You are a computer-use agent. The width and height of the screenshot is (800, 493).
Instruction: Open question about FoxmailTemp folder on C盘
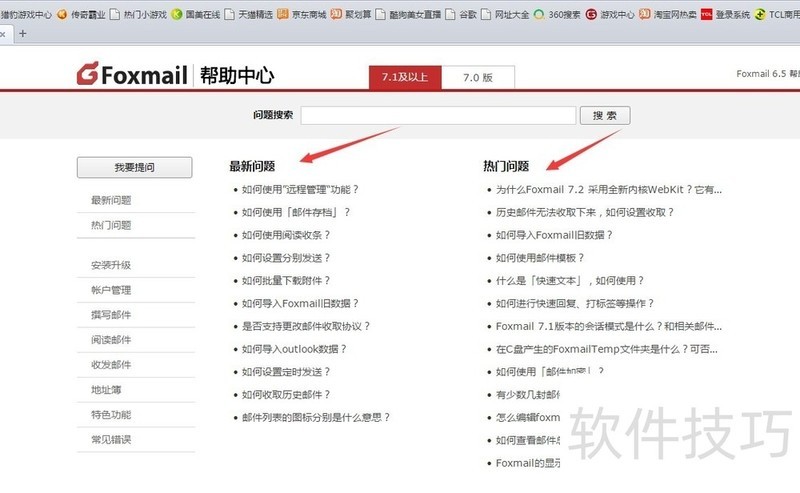click(607, 349)
